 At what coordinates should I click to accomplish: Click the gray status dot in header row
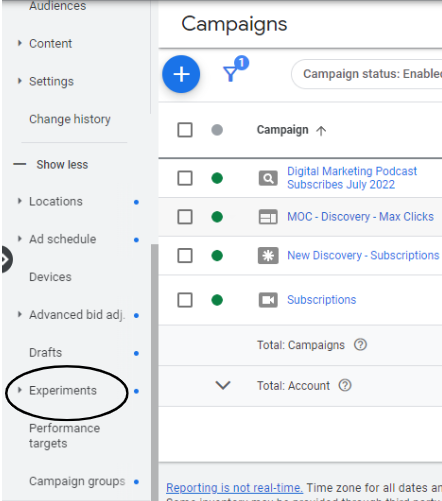click(x=217, y=130)
